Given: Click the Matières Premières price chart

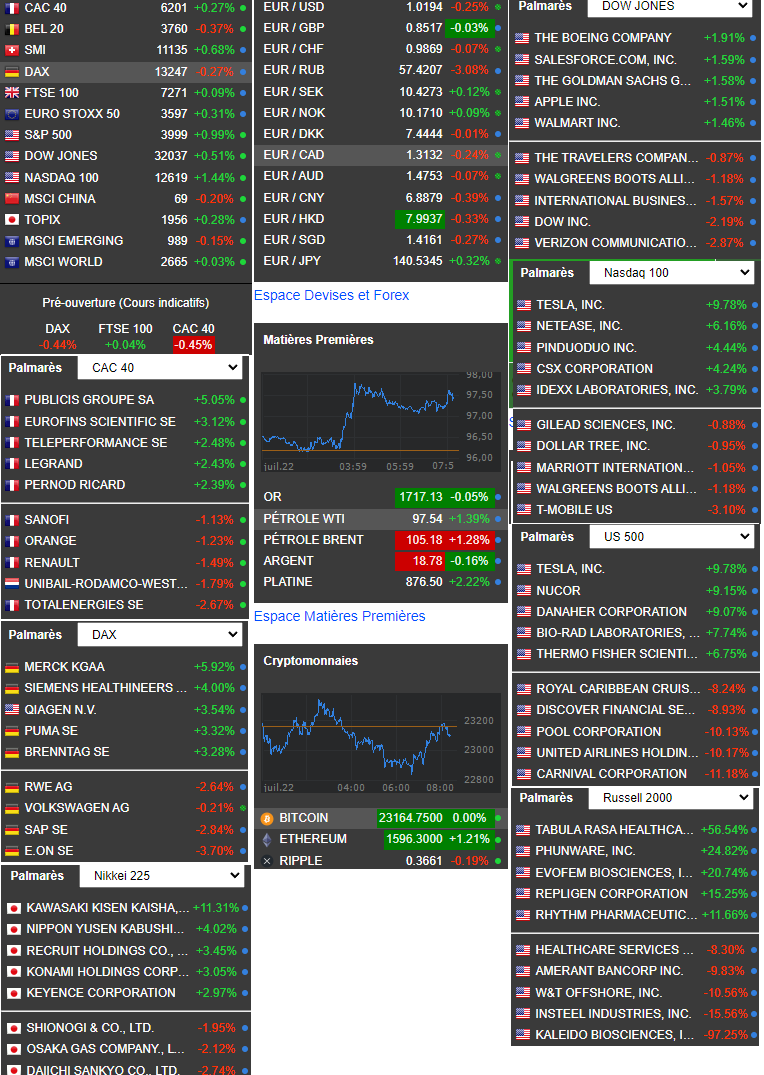Looking at the screenshot, I should [380, 422].
